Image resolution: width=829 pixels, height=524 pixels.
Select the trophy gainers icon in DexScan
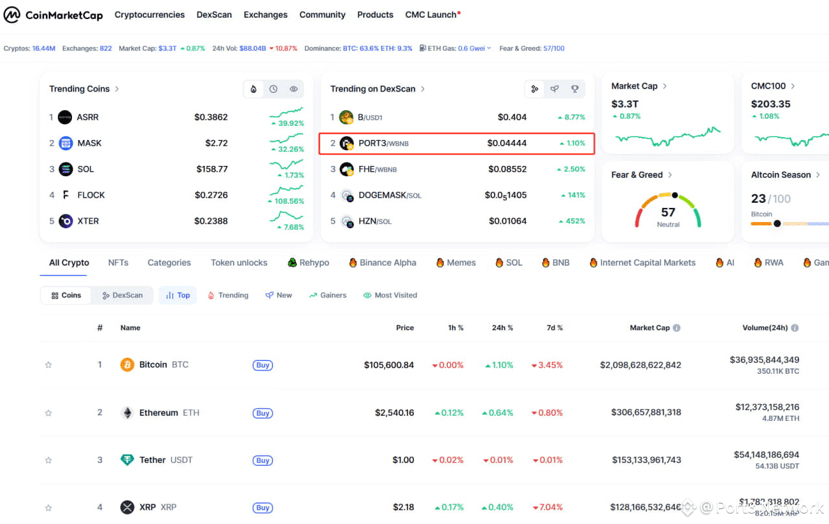click(x=575, y=89)
